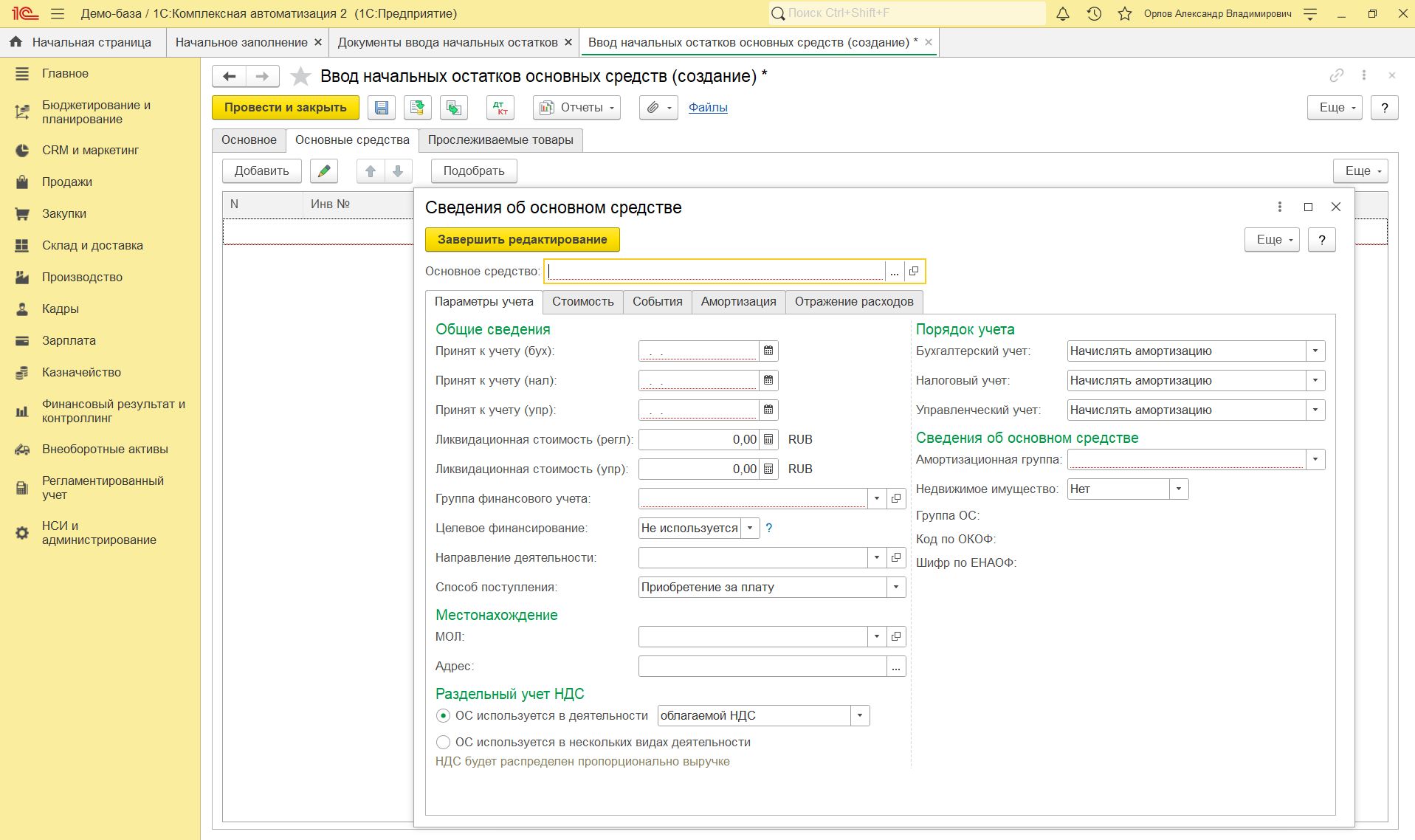1415x840 pixels.
Task: Select ОС используется в нескольких видах деятельности
Action: point(443,743)
